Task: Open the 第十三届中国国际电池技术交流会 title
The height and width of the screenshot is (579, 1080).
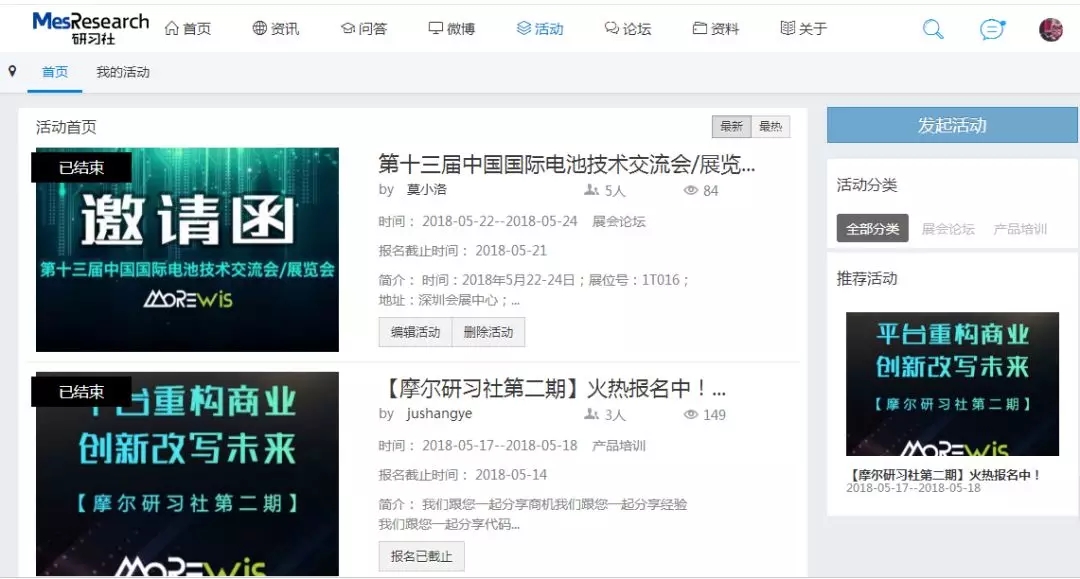Action: 566,164
